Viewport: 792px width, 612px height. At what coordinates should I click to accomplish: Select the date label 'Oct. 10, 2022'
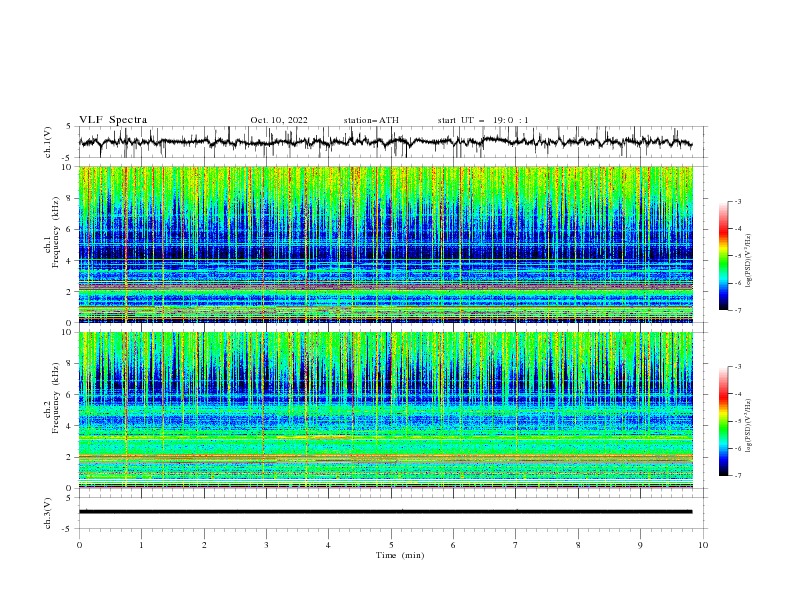(279, 120)
